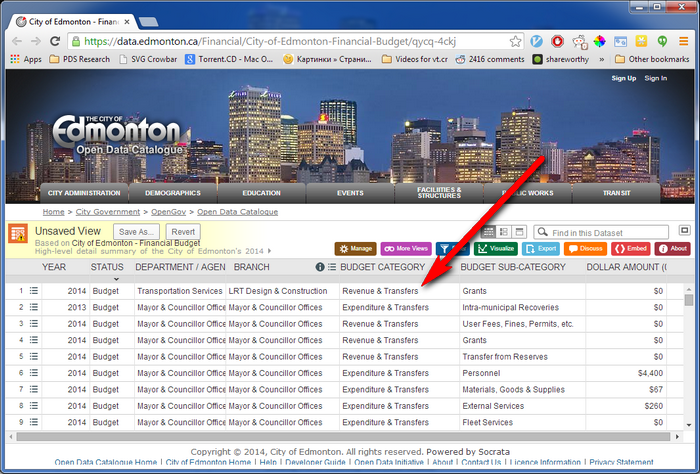Open the row 1 details menu icon
This screenshot has width=700, height=474.
tap(33, 291)
